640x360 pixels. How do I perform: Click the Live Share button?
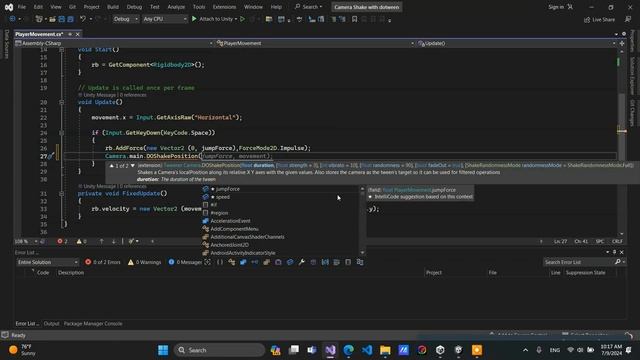599,20
